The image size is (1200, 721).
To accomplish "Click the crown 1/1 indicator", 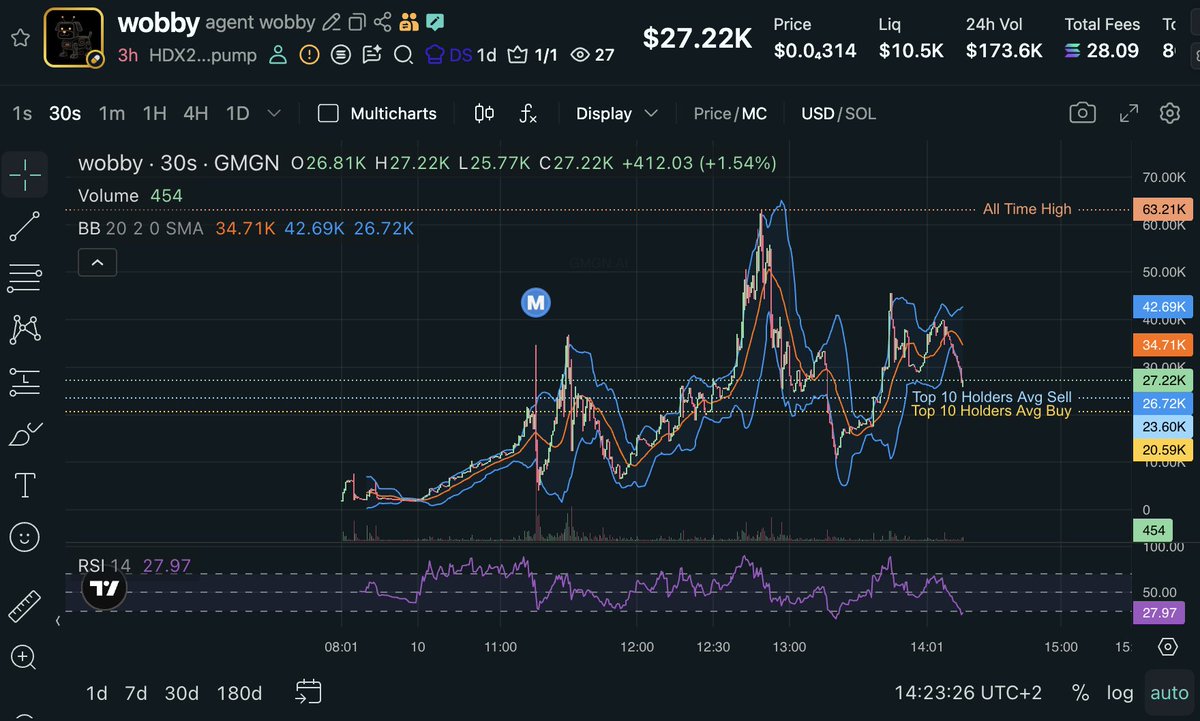I will [533, 55].
